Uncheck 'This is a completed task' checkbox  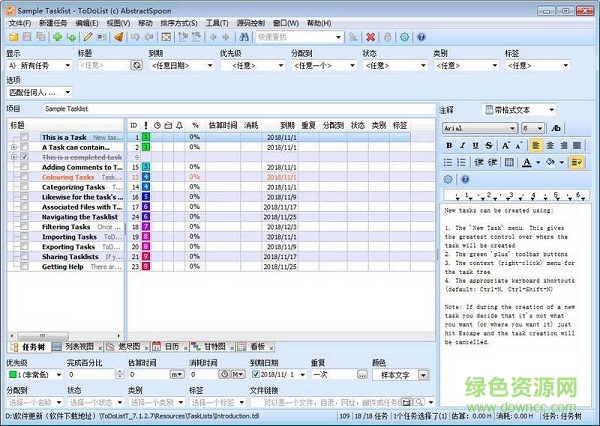(x=25, y=157)
